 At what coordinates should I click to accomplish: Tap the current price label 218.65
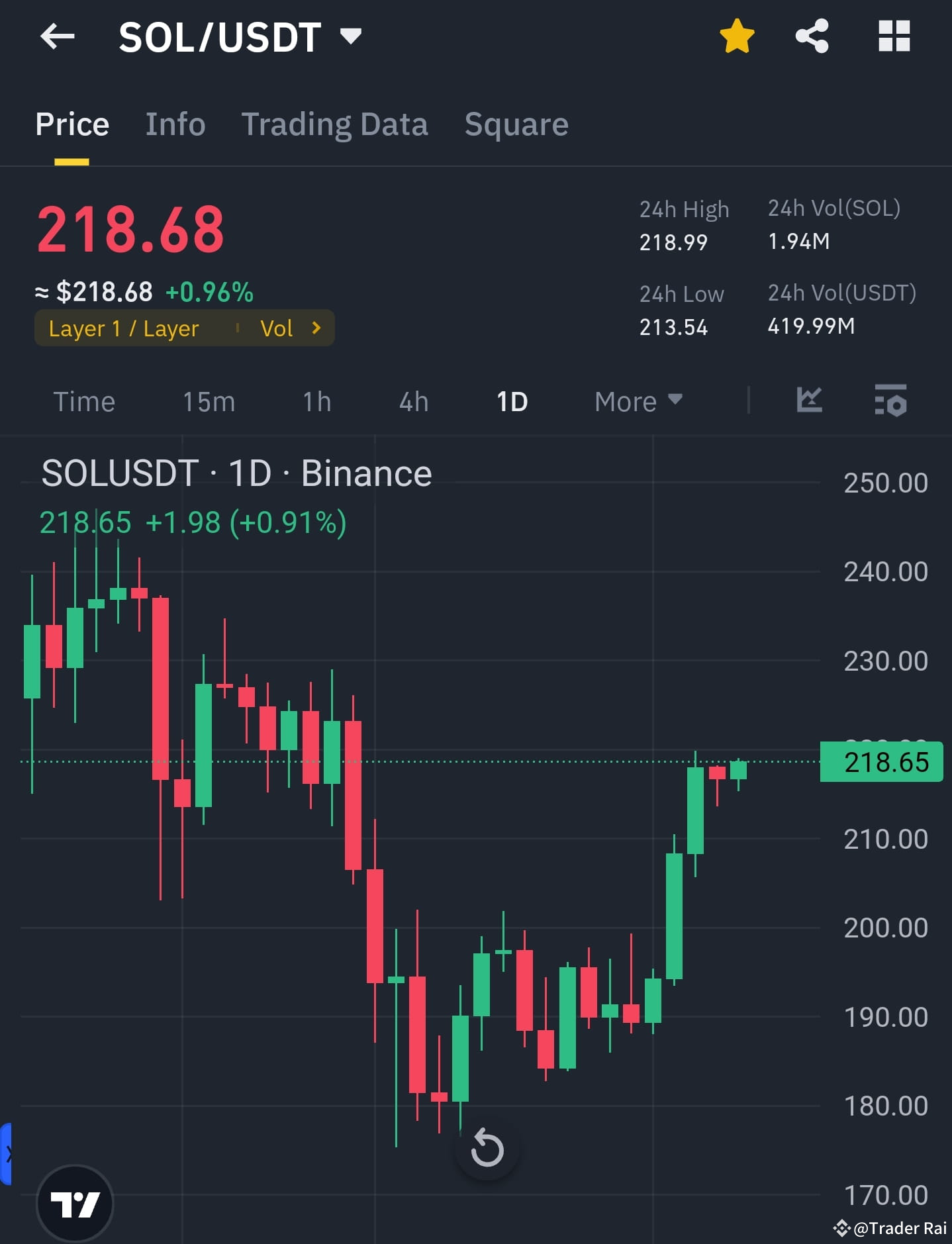tap(881, 762)
